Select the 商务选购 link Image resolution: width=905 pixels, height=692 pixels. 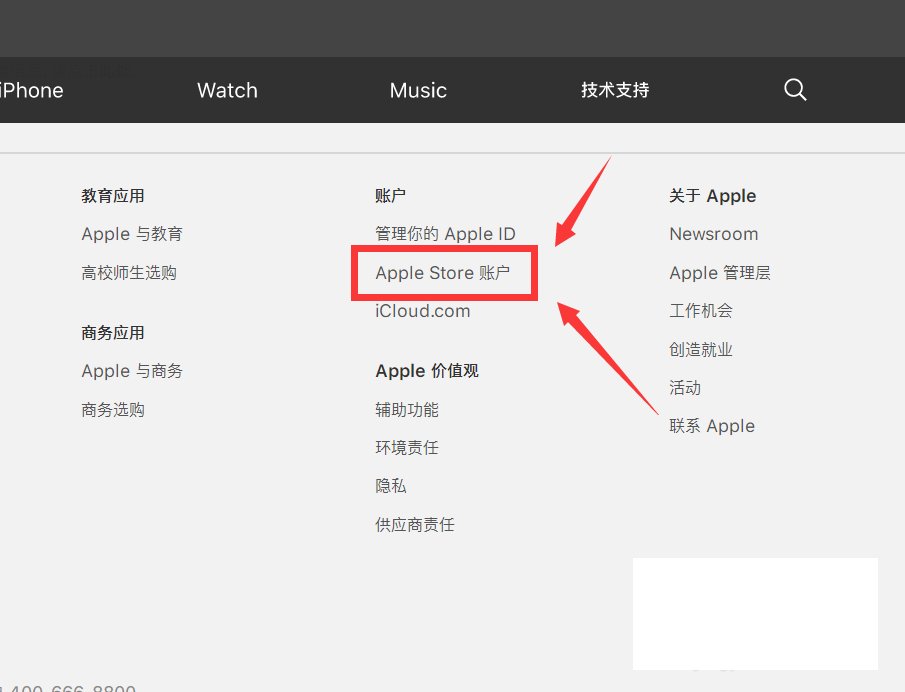click(x=113, y=410)
